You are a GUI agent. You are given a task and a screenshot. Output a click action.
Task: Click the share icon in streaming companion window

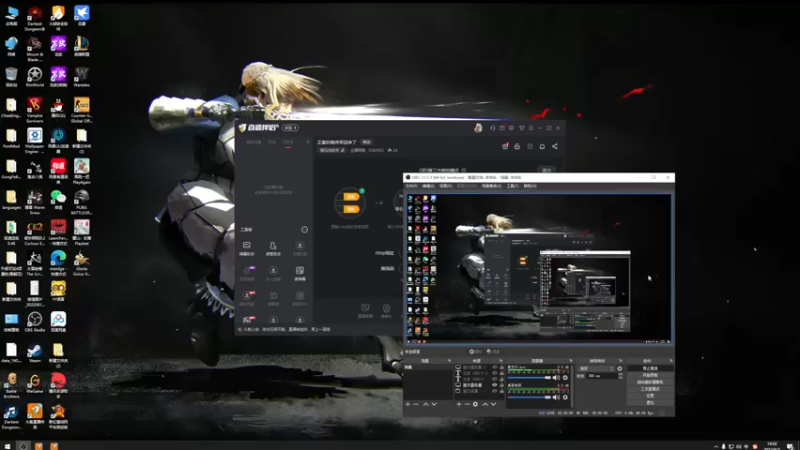pos(555,146)
